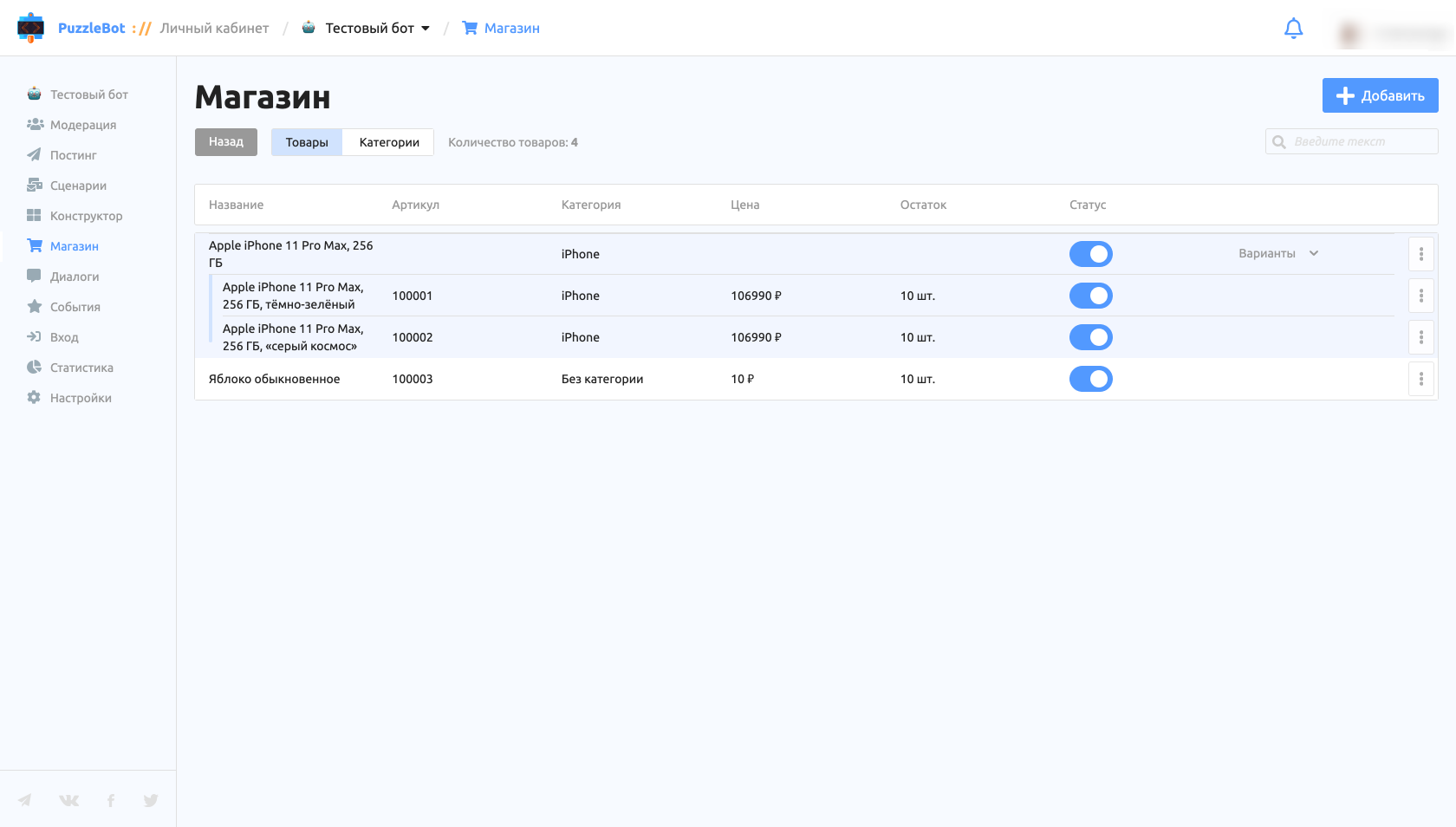Viewport: 1456px width, 827px height.
Task: Click the PuzzleBot brand name link
Action: pyautogui.click(x=92, y=28)
